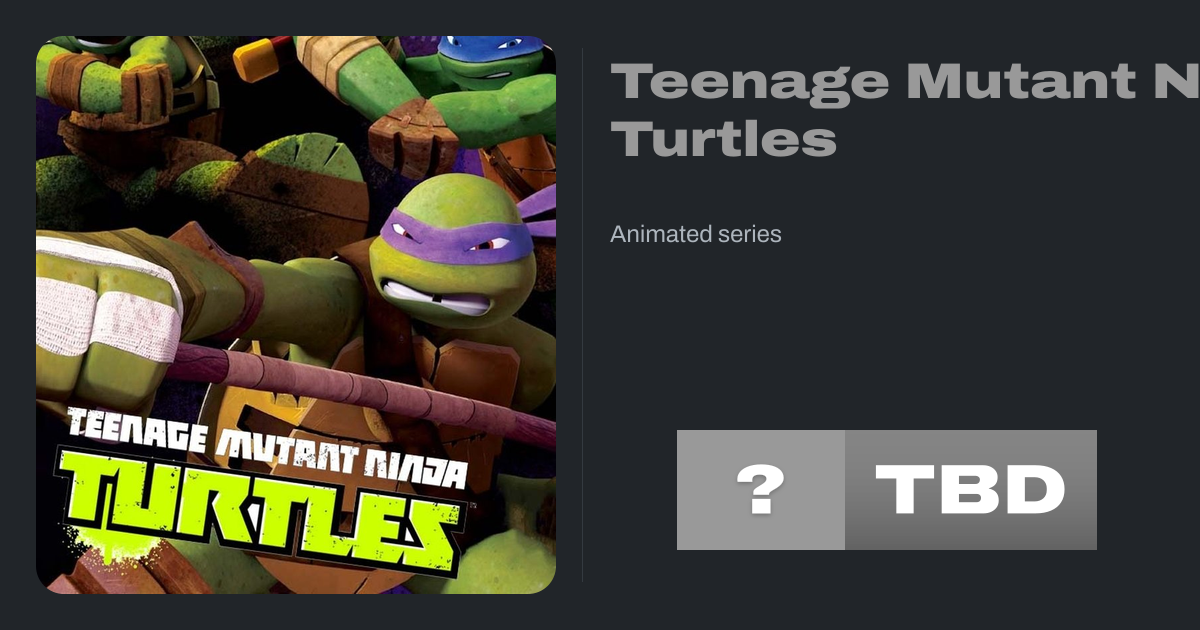
Task: Click Donatello's purple mask
Action: click(450, 236)
